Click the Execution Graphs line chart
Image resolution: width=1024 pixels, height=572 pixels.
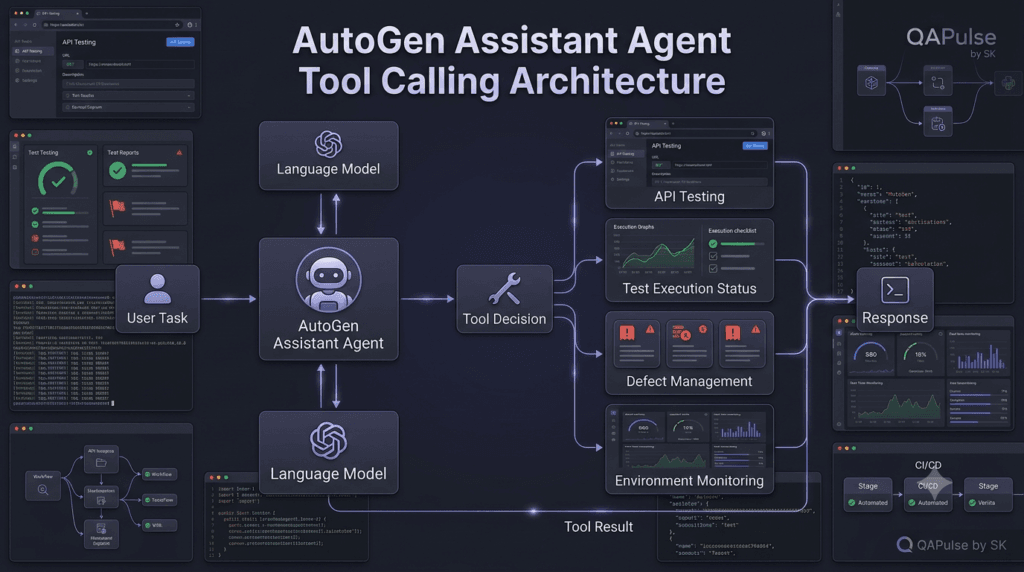pyautogui.click(x=654, y=252)
